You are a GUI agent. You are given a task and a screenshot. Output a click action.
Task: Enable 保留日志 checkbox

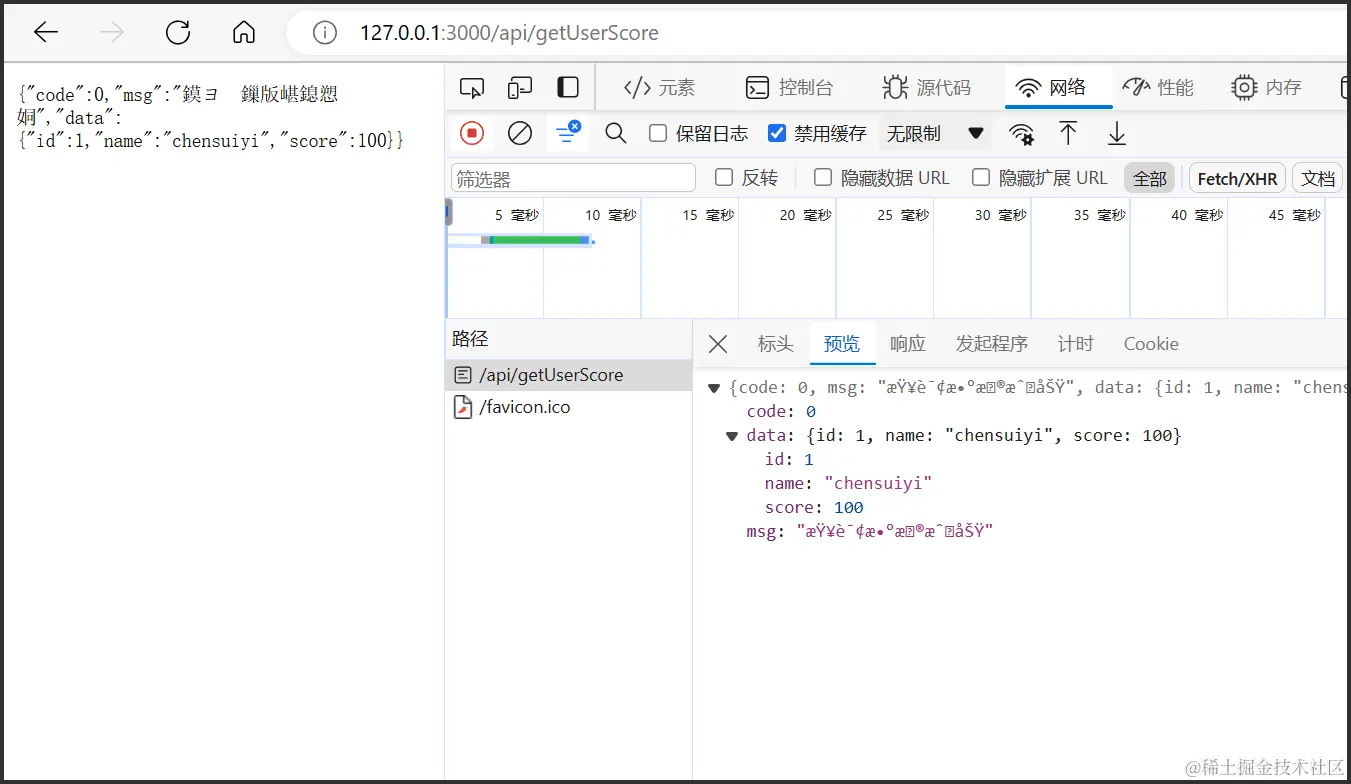pos(658,133)
